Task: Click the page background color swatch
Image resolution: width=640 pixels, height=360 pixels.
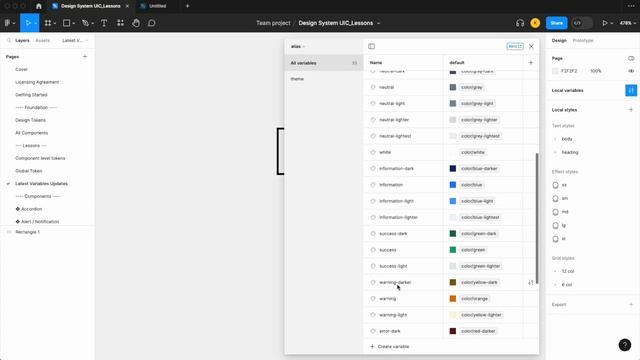Action: click(555, 71)
